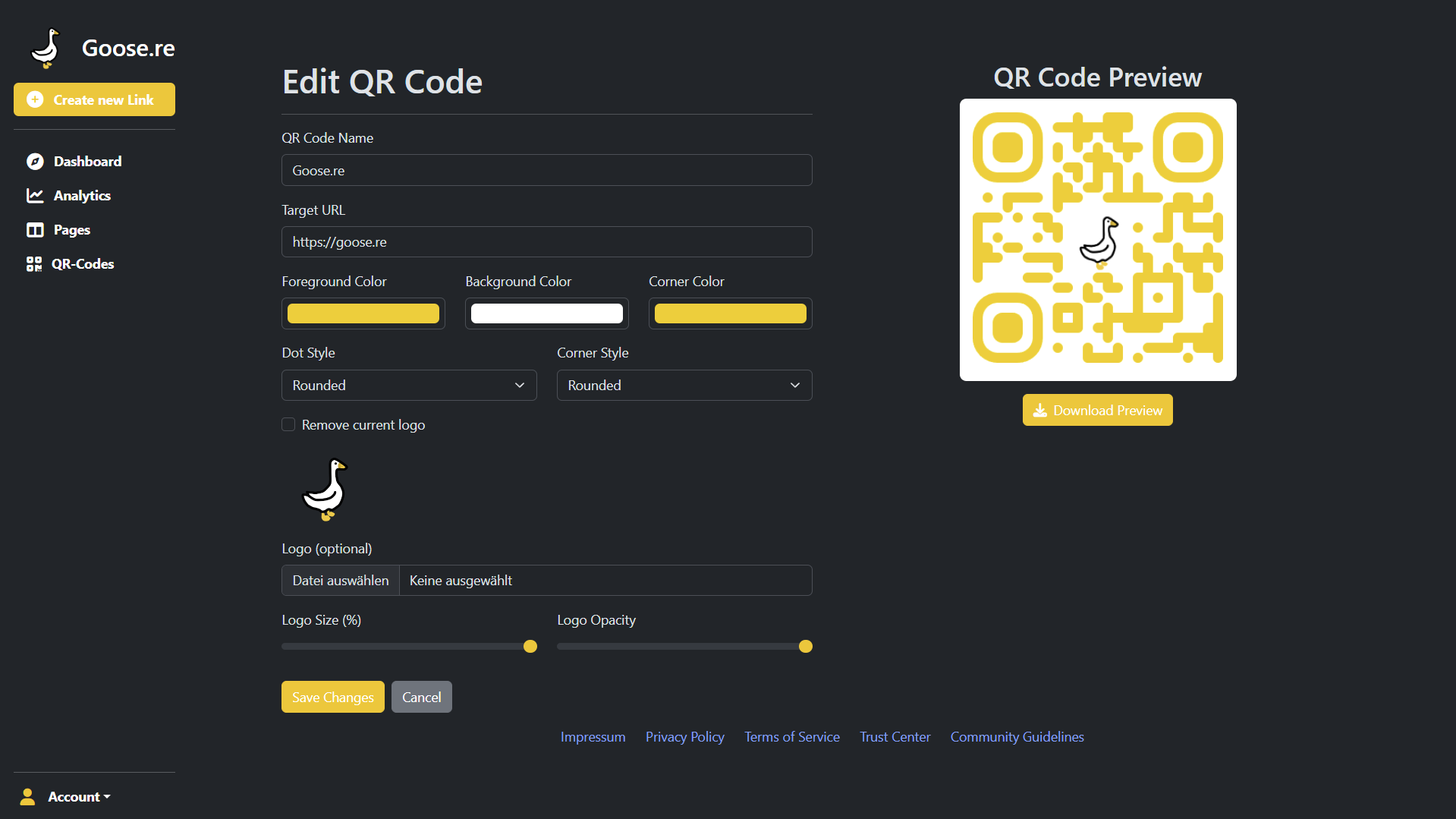The height and width of the screenshot is (819, 1456).
Task: Open the Community Guidelines link
Action: coord(1017,736)
